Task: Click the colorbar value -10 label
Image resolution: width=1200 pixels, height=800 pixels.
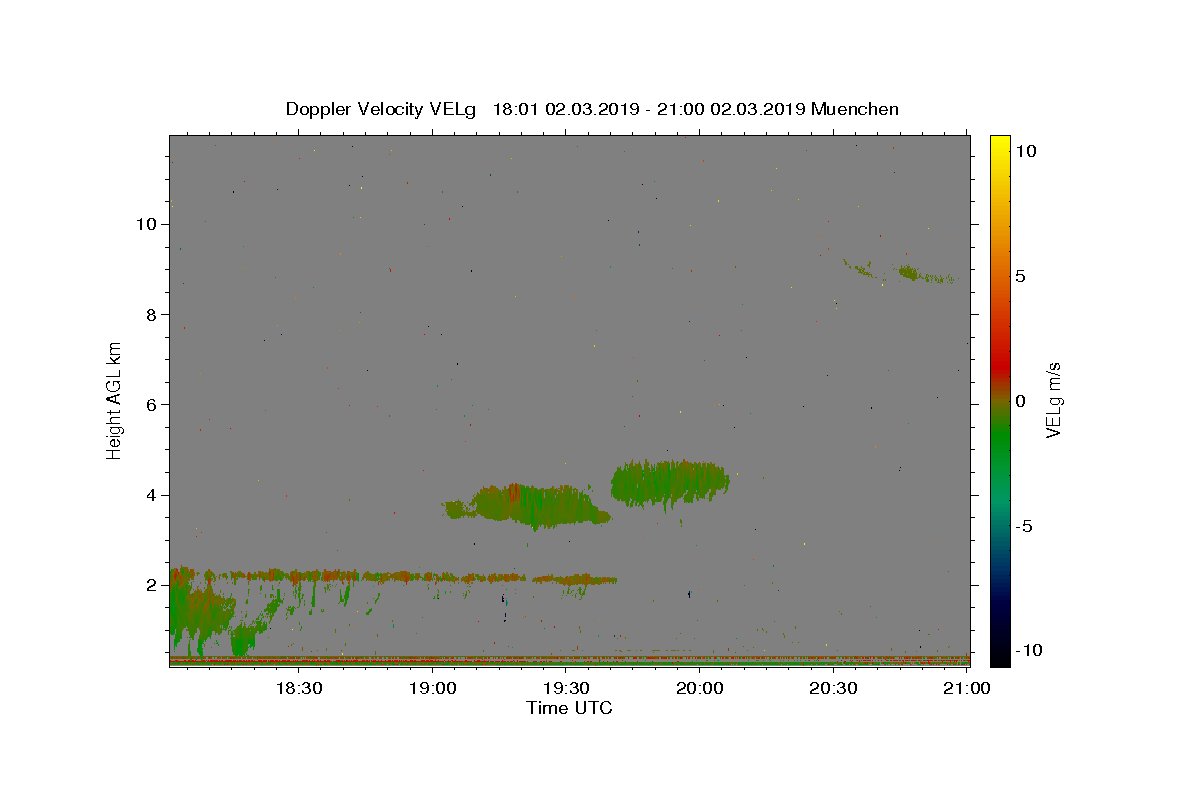Action: point(1029,650)
